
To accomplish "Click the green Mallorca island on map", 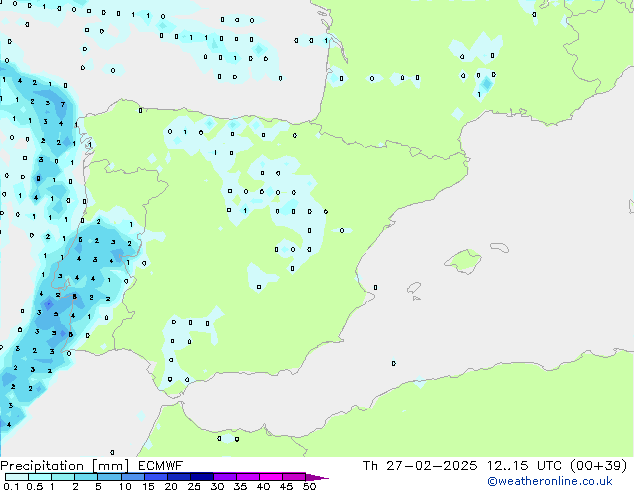I will pos(464,261).
